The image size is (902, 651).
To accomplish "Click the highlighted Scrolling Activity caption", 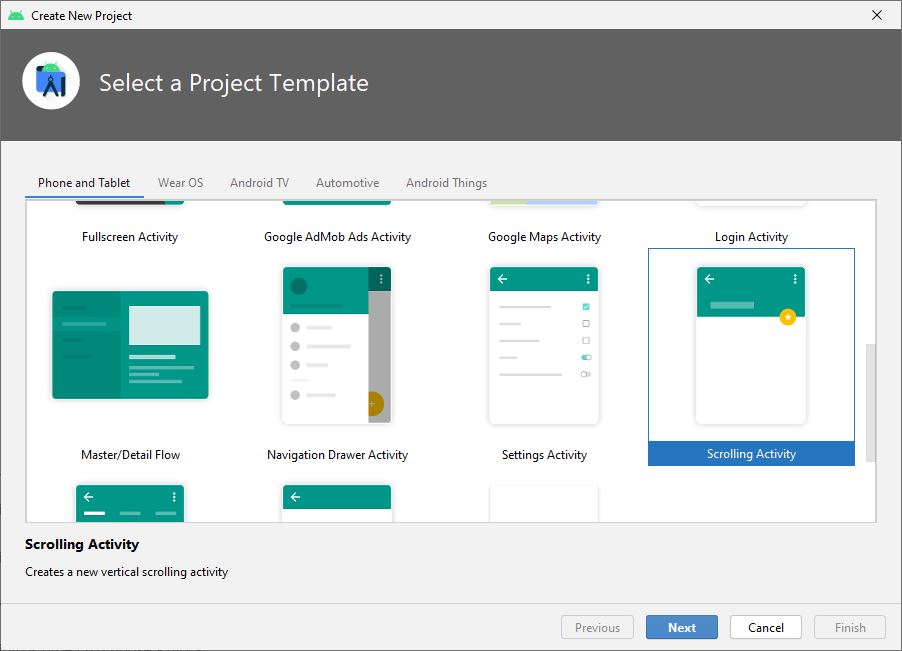I will [751, 454].
